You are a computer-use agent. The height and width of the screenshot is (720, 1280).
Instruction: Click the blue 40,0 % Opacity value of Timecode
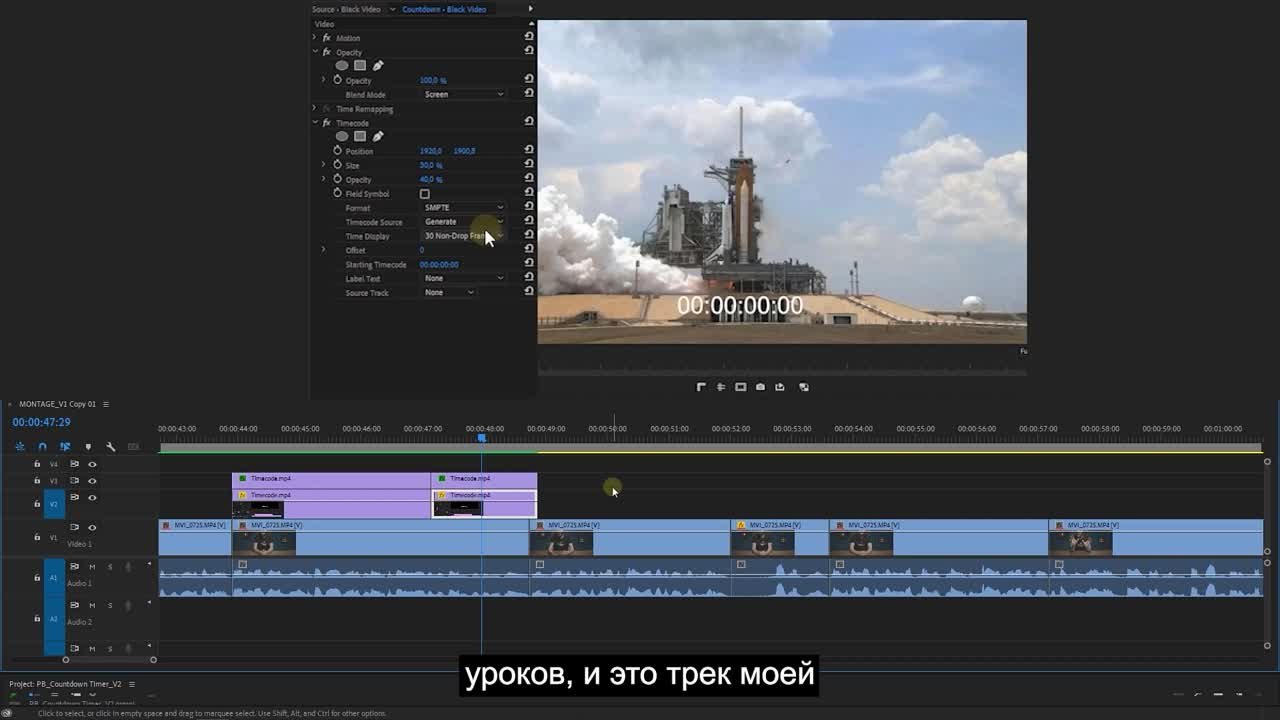pos(432,179)
